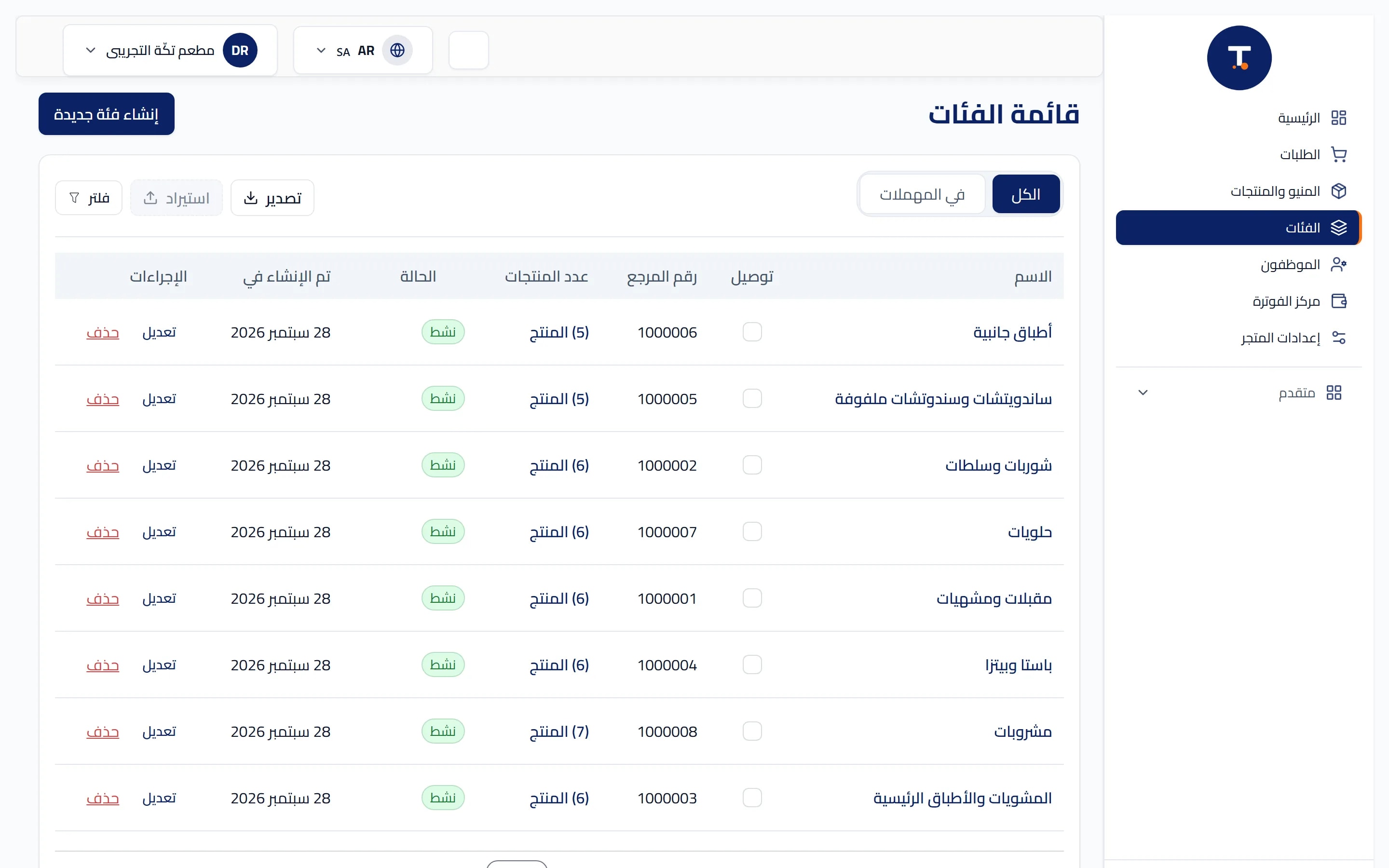This screenshot has width=1389, height=868.
Task: Toggle delivery checkbox for باستا وبيتزا
Action: tap(752, 665)
